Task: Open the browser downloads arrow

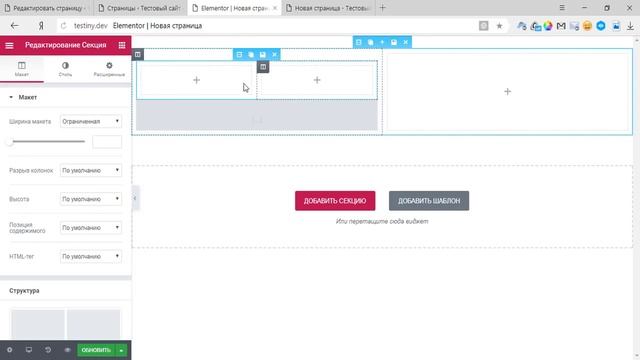Action: [630, 26]
